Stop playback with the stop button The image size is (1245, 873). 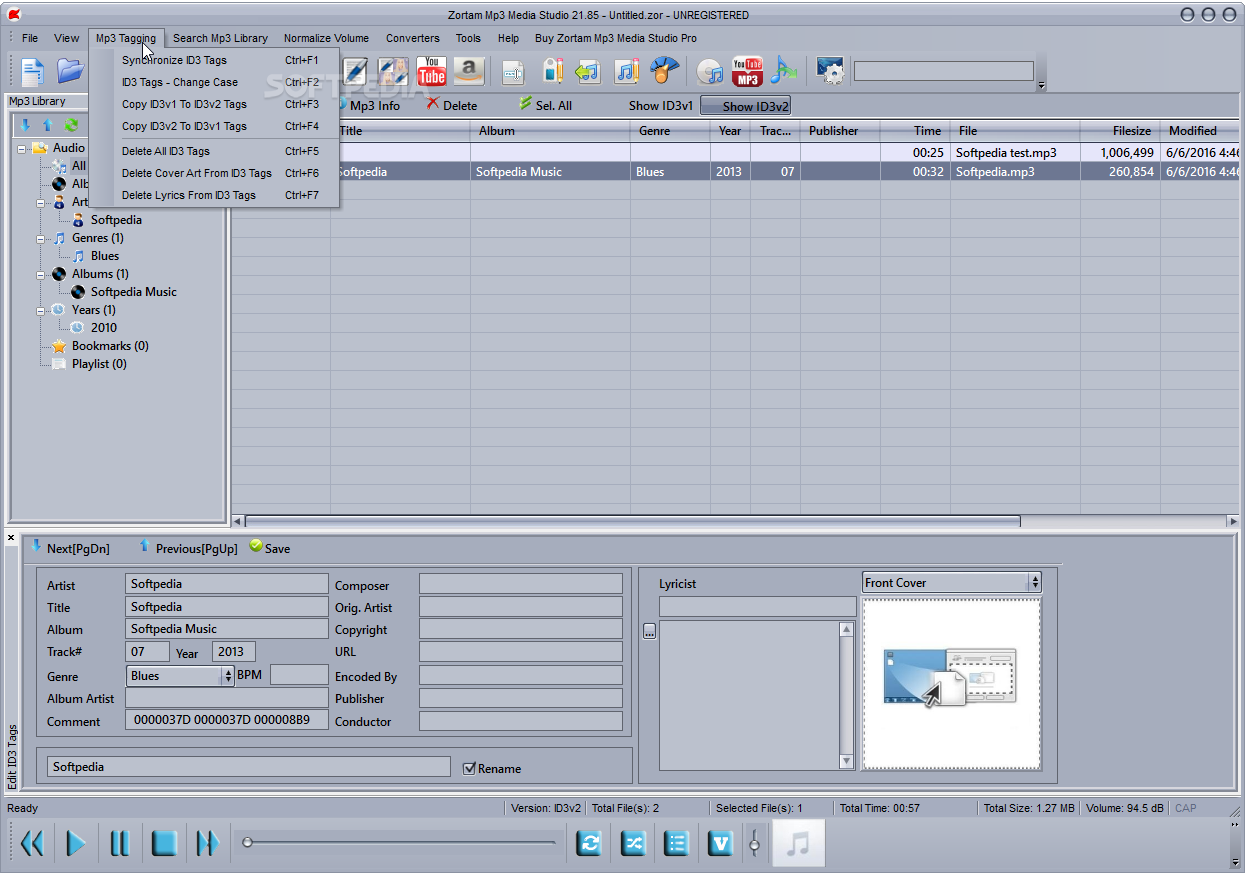tap(164, 843)
